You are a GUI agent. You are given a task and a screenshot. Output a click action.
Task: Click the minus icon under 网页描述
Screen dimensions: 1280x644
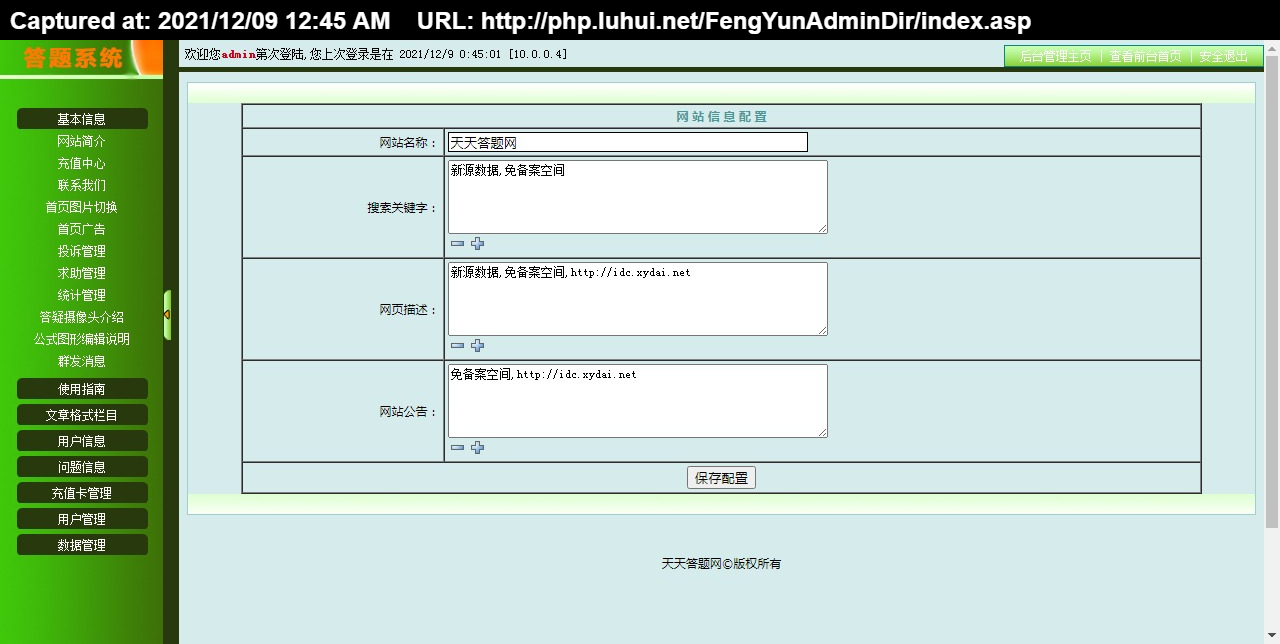pyautogui.click(x=457, y=345)
